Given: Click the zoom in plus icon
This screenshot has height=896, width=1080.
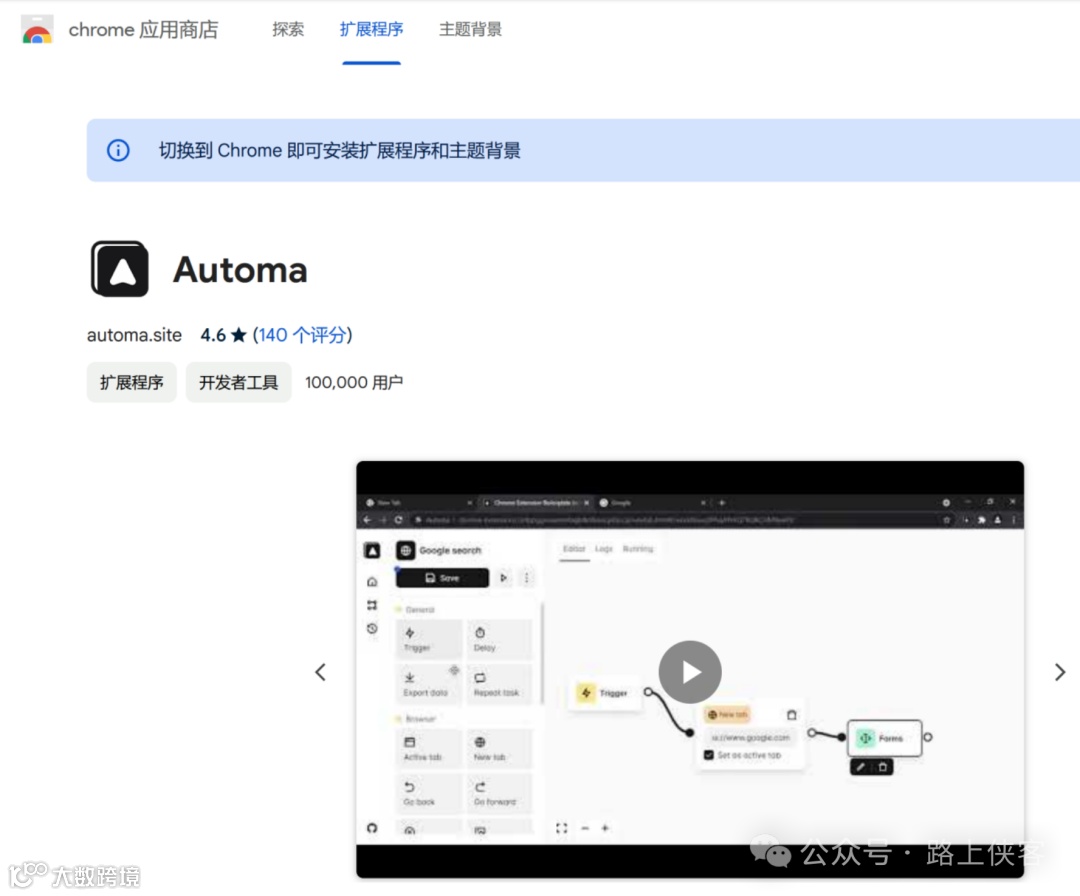Looking at the screenshot, I should coord(605,828).
